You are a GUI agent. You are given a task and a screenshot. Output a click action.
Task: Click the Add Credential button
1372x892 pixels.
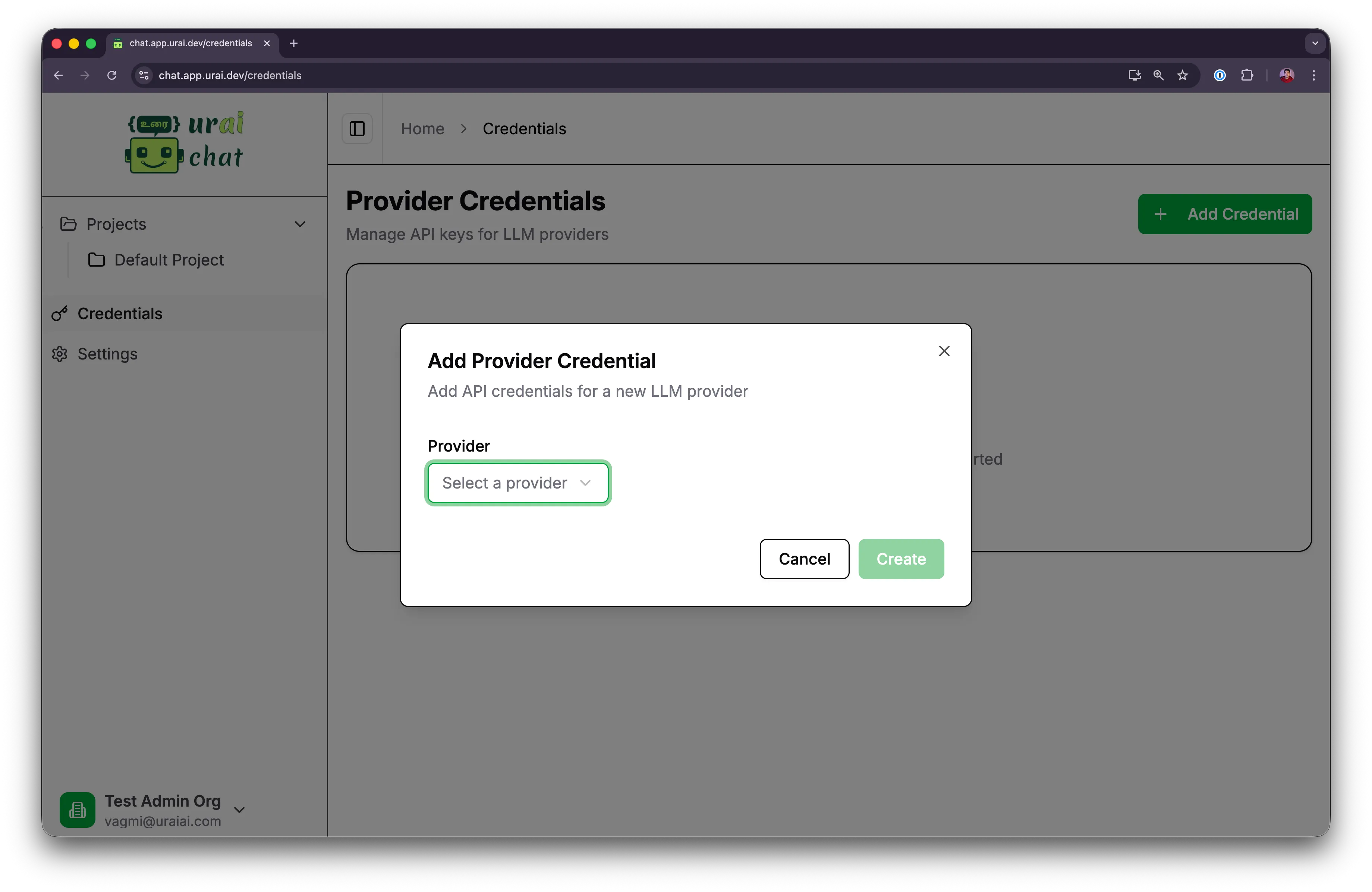(x=1224, y=214)
